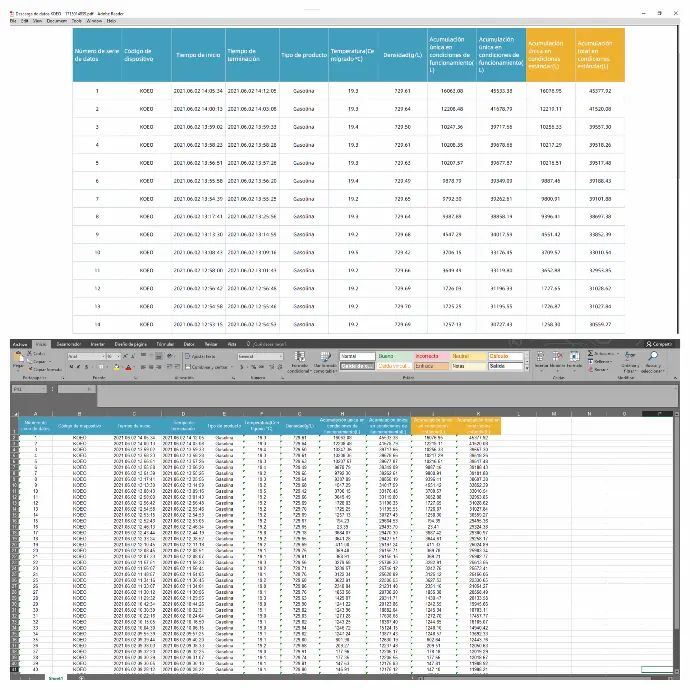The image size is (690, 690).
Task: Click the Combinar y centrar button
Action: point(207,367)
